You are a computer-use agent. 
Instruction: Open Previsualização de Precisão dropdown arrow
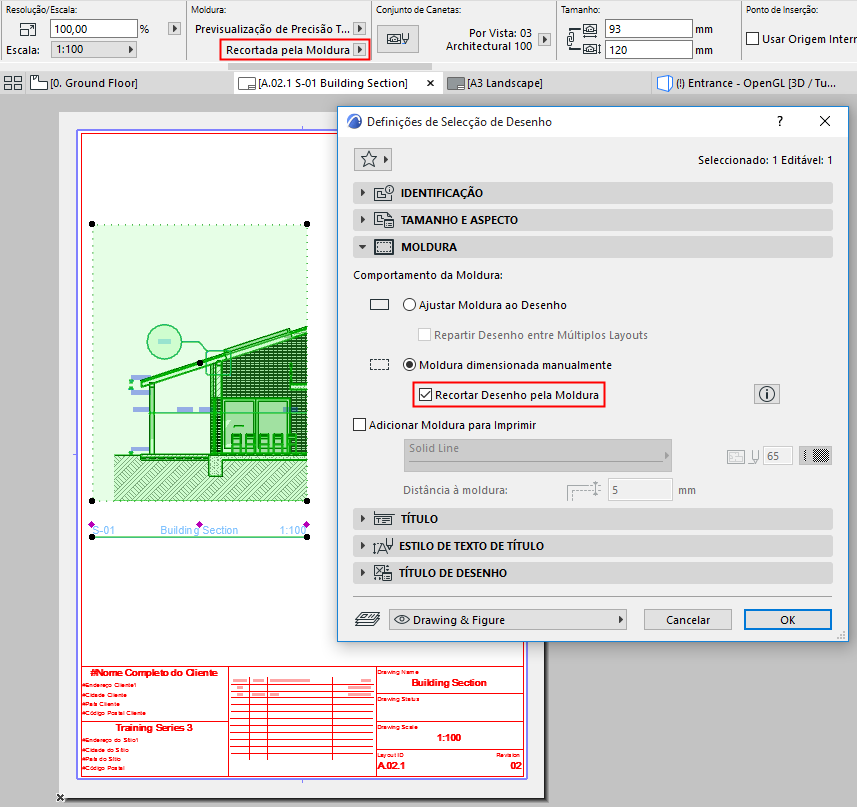360,28
